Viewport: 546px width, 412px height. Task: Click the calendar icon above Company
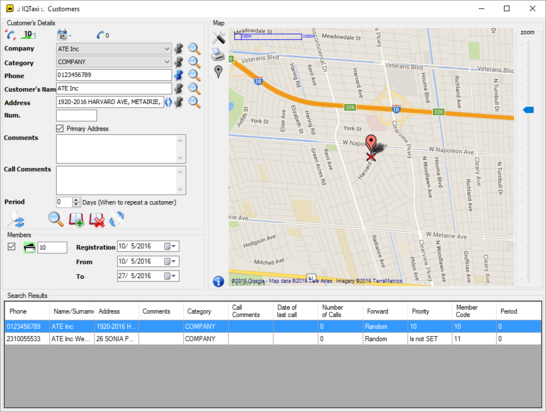tap(62, 35)
